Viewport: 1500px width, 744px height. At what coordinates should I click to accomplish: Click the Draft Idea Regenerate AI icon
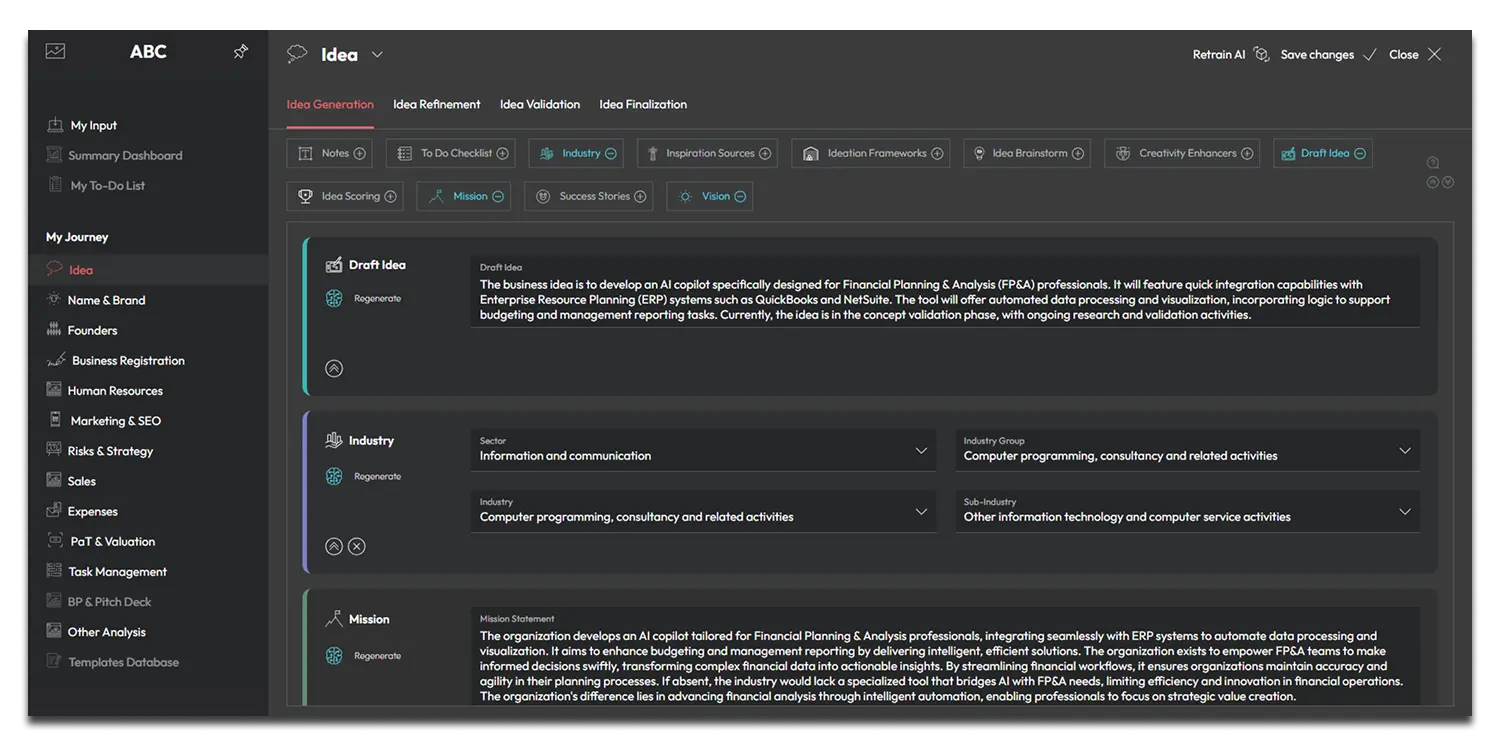[x=334, y=298]
